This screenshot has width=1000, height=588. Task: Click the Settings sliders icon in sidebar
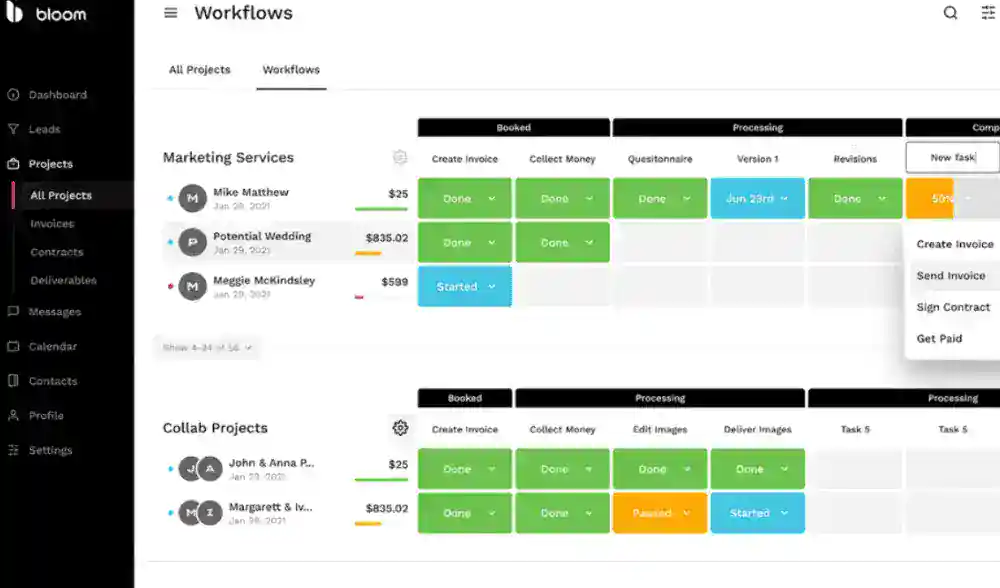pos(13,450)
